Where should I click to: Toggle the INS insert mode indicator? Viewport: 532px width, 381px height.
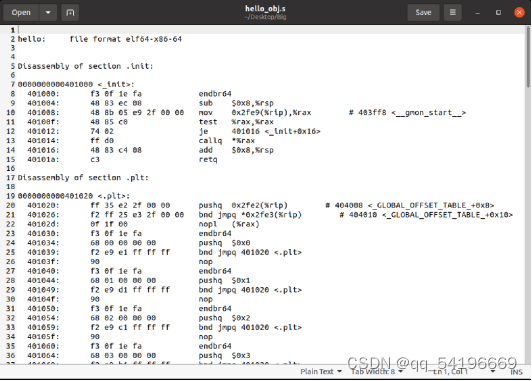[516, 372]
